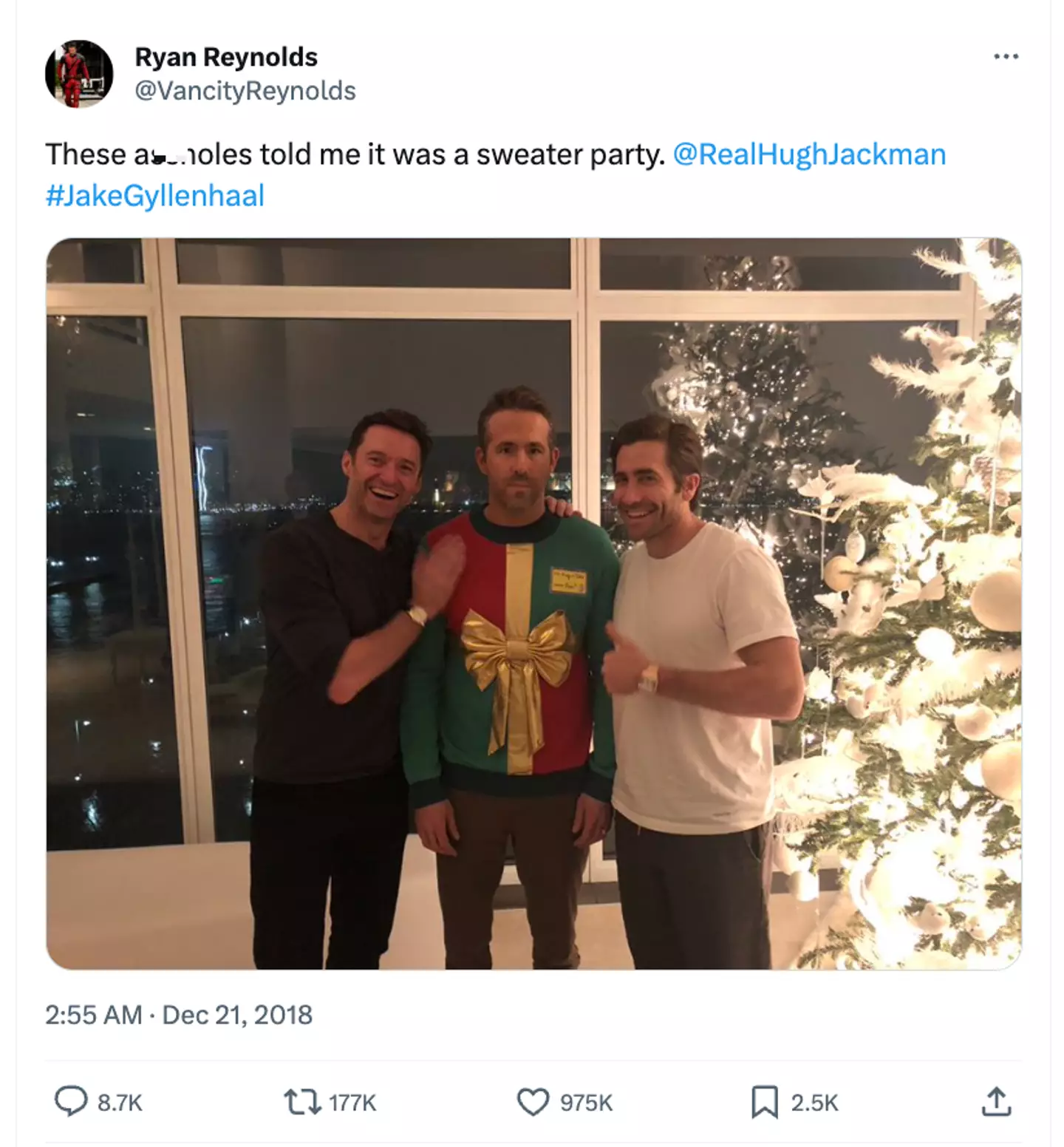The height and width of the screenshot is (1147, 1064).
Task: Click the share upload icon
Action: (995, 1102)
